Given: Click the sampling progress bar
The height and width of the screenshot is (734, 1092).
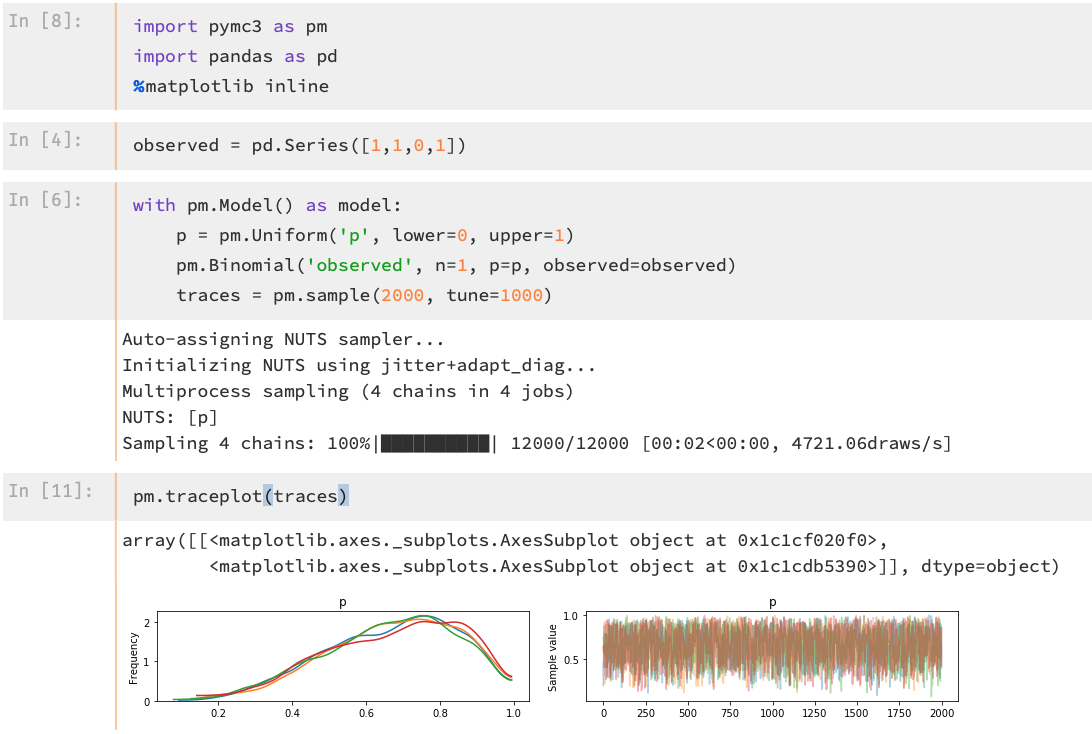Looking at the screenshot, I should tap(436, 444).
